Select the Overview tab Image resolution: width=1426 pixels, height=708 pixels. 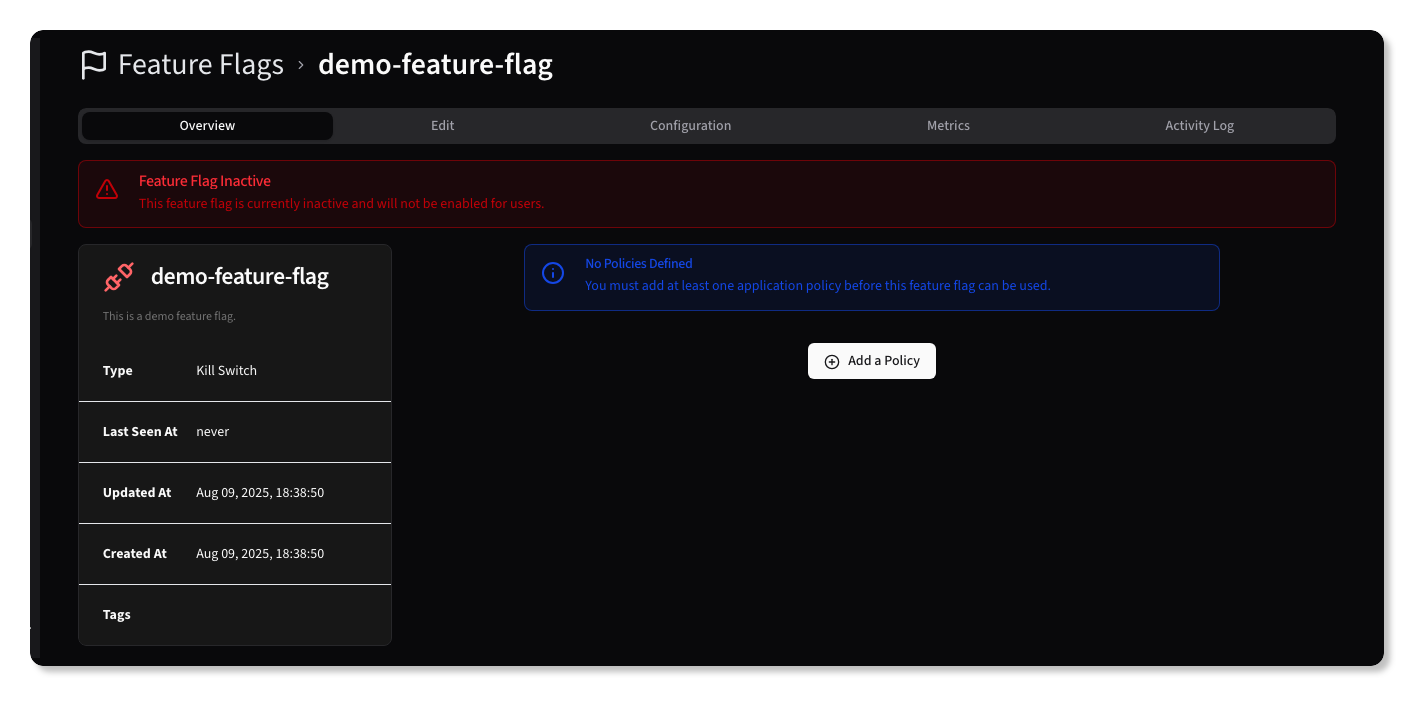point(207,126)
